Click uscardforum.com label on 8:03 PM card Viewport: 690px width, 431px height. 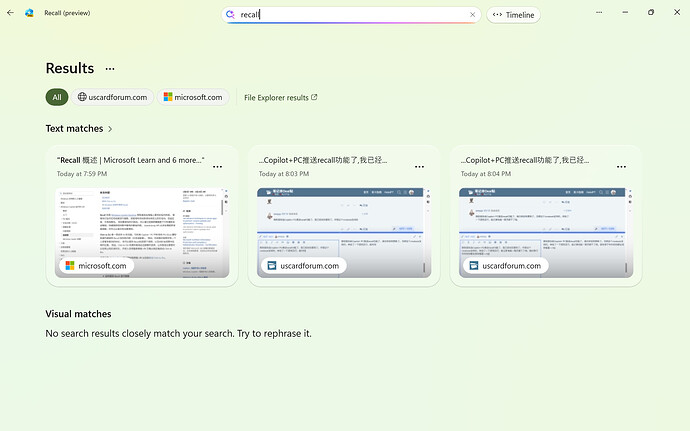304,265
